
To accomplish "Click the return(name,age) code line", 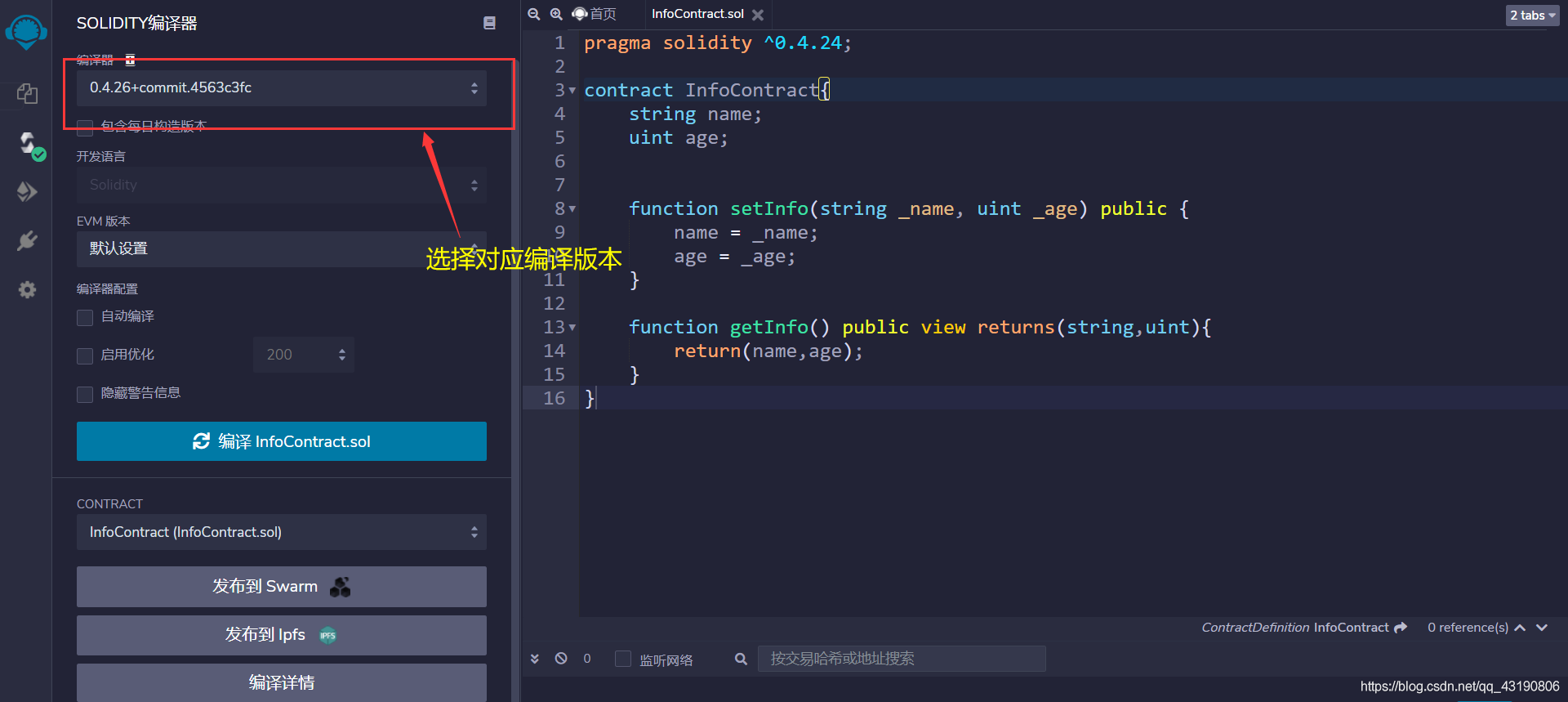I will click(768, 351).
